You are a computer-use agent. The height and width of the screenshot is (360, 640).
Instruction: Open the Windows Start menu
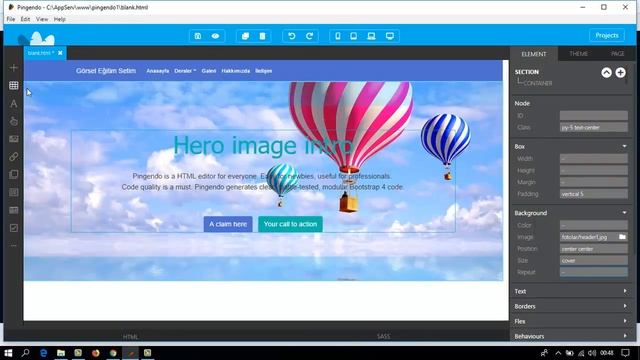coord(8,353)
